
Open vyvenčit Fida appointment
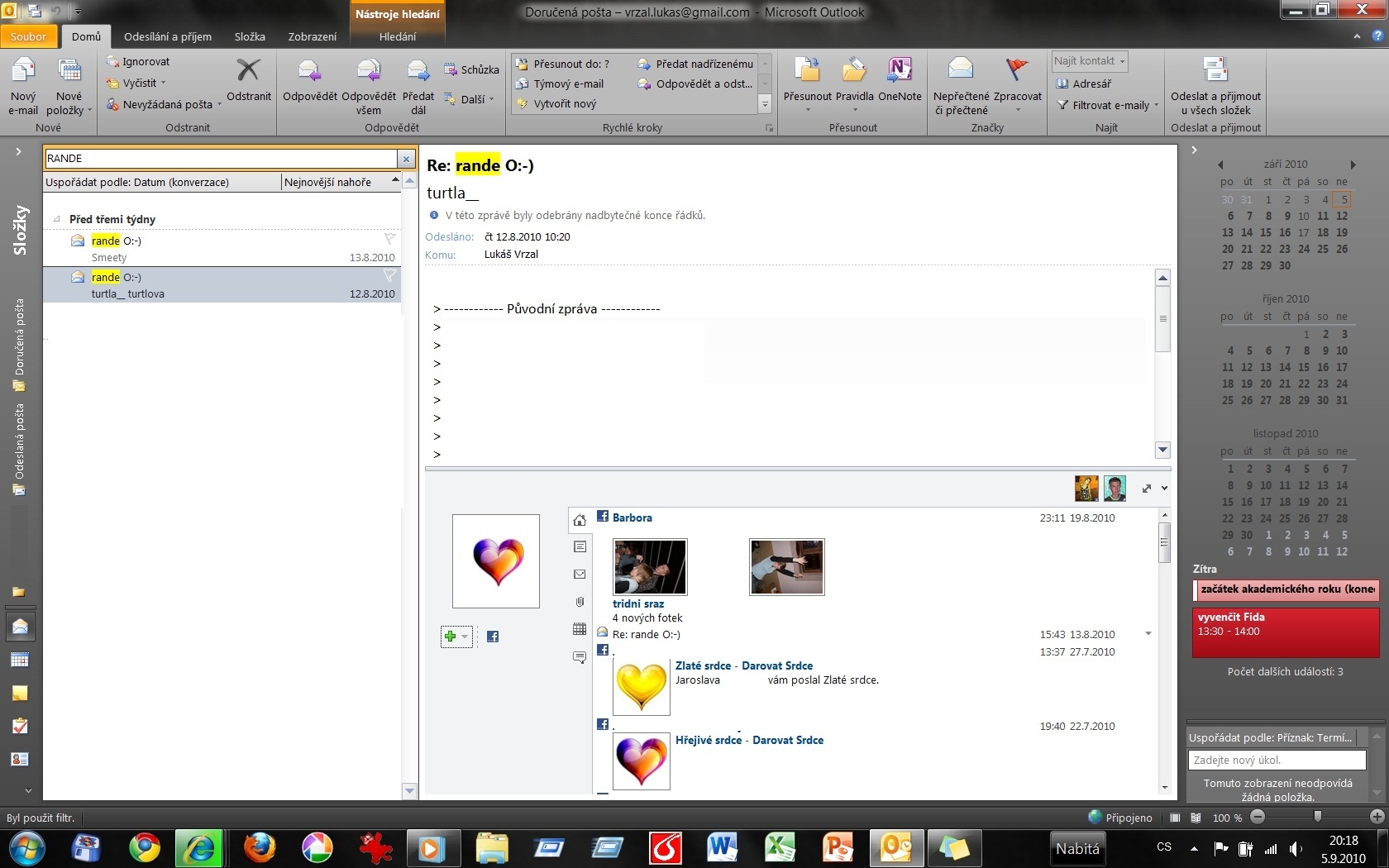pyautogui.click(x=1286, y=632)
